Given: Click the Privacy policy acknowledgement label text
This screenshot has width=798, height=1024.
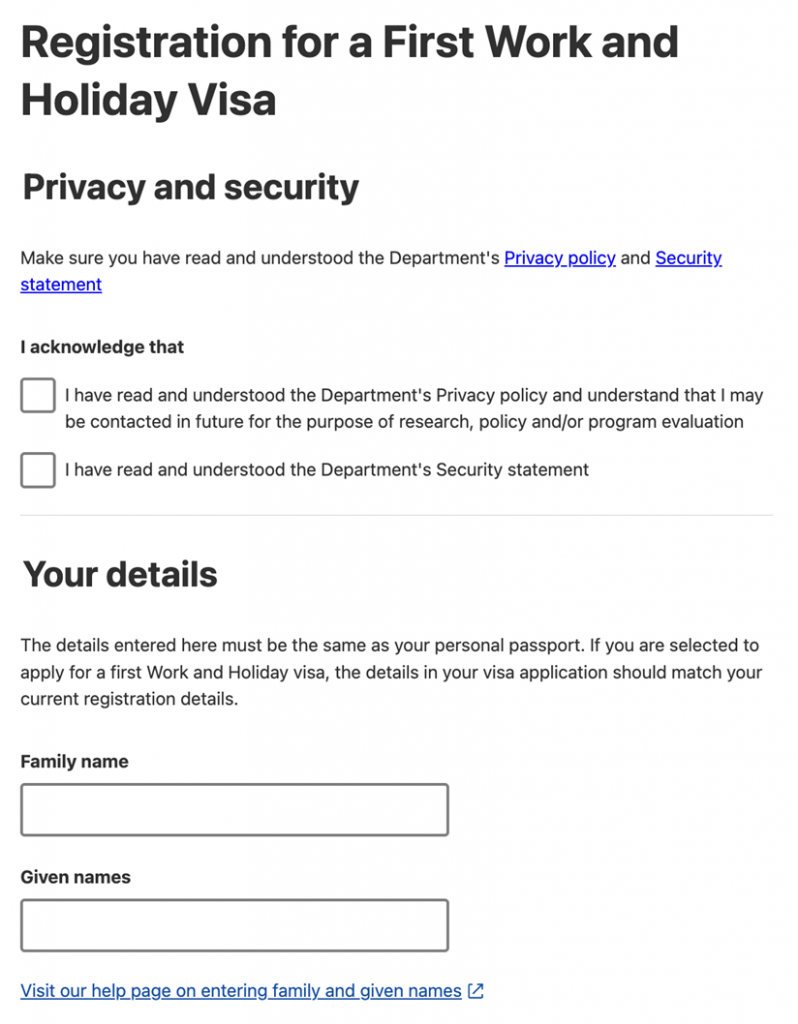Looking at the screenshot, I should tap(413, 408).
